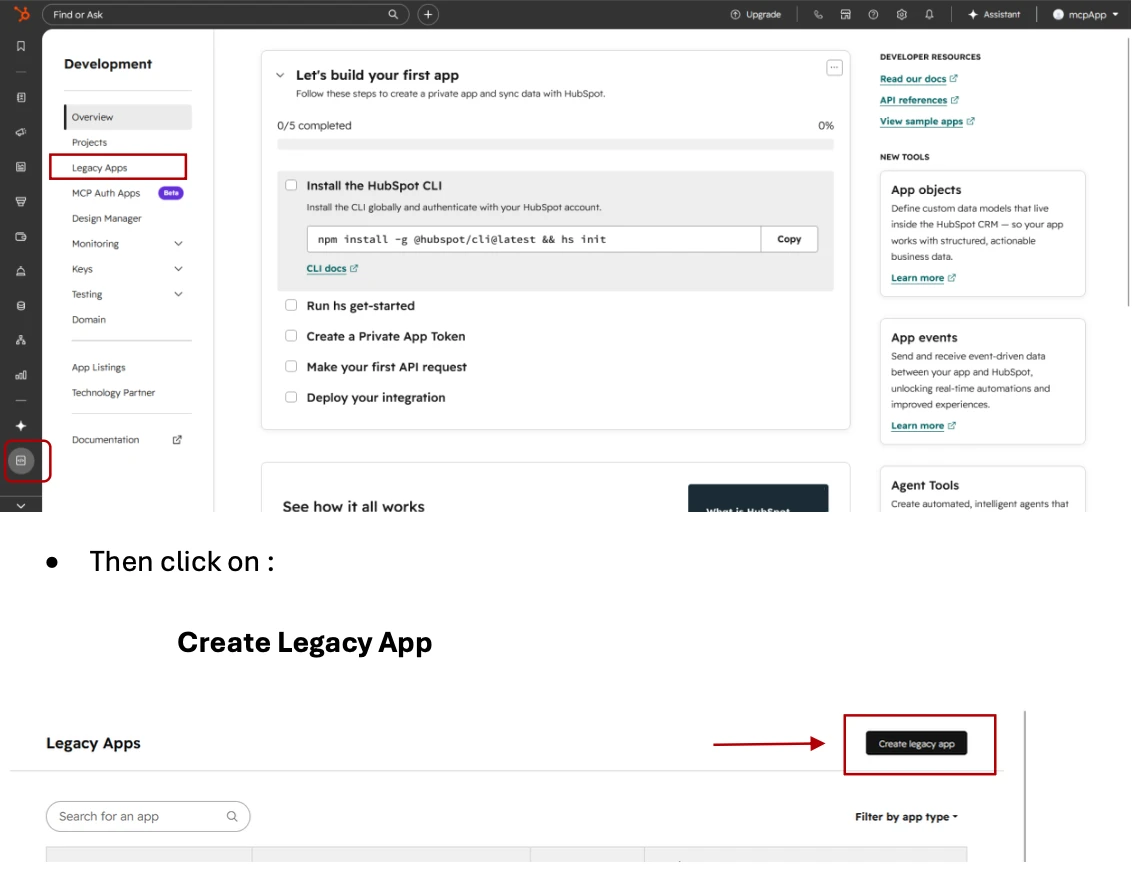Open the Filter by app type dropdown
Viewport: 1132px width, 873px height.
(x=906, y=817)
